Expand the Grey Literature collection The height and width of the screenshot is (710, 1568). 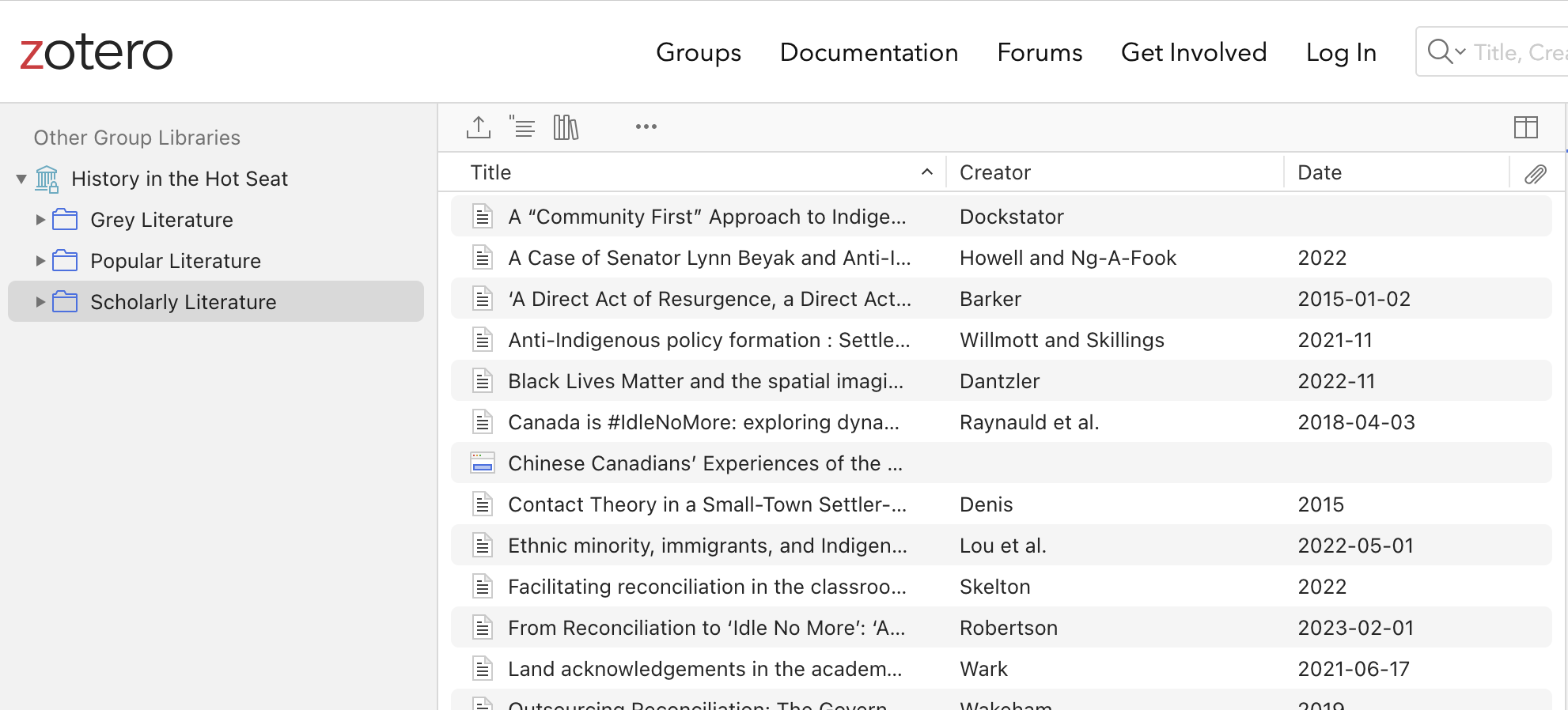pyautogui.click(x=40, y=220)
